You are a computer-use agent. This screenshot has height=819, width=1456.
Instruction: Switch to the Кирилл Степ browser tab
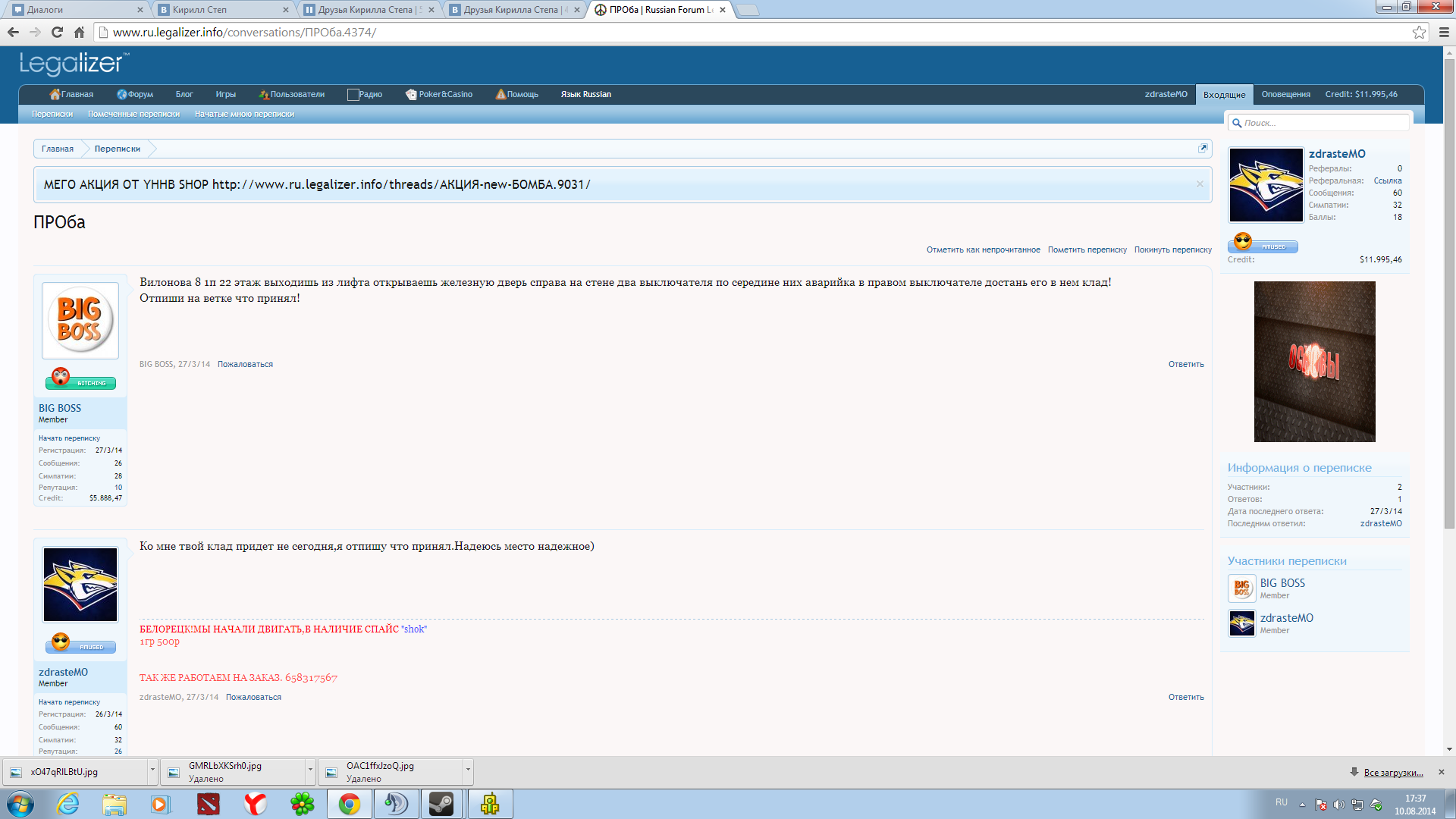221,10
